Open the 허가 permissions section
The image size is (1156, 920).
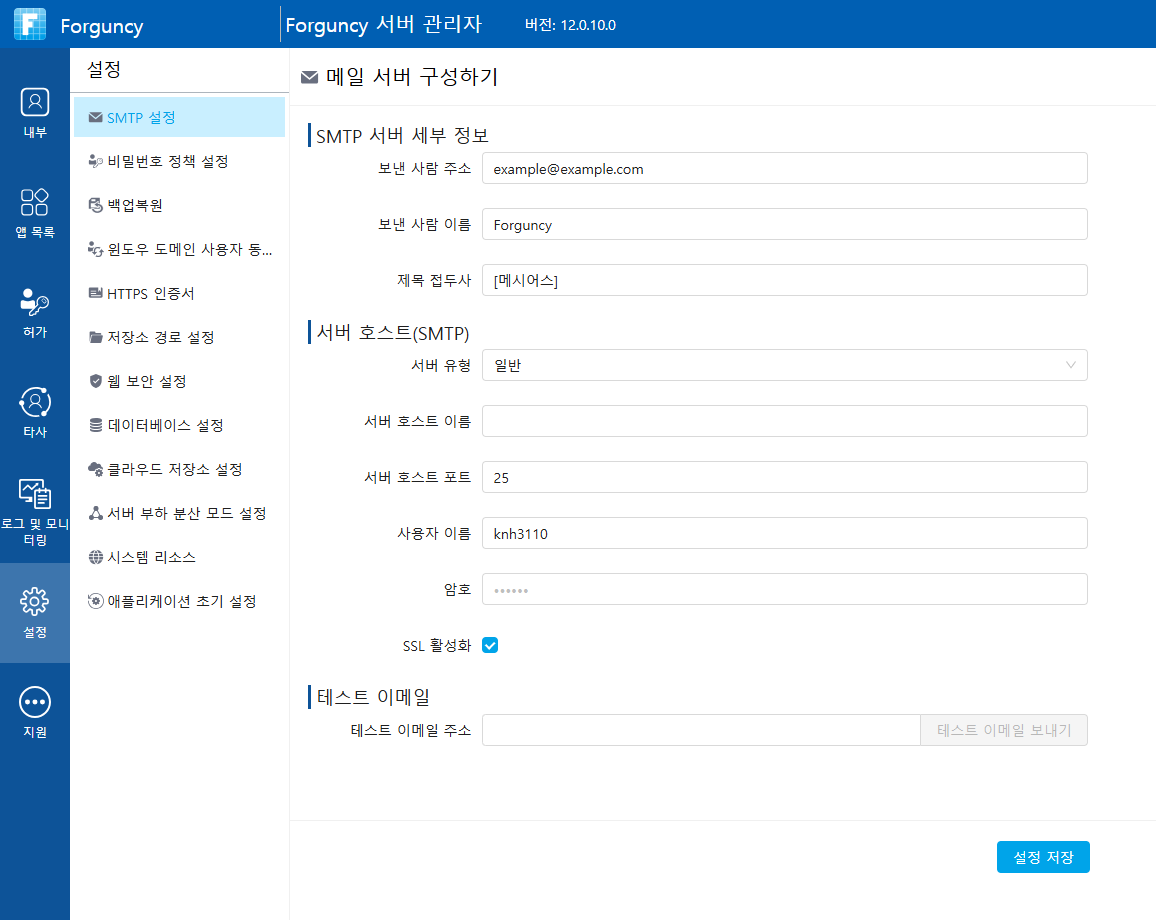pos(35,313)
